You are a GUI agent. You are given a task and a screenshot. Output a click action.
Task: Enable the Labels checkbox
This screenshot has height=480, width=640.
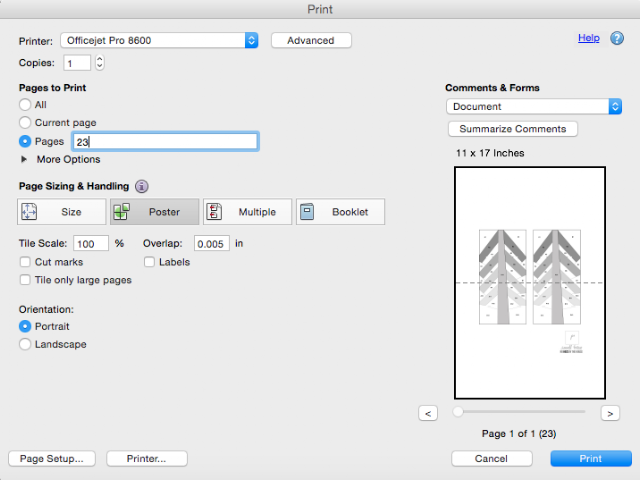(150, 262)
